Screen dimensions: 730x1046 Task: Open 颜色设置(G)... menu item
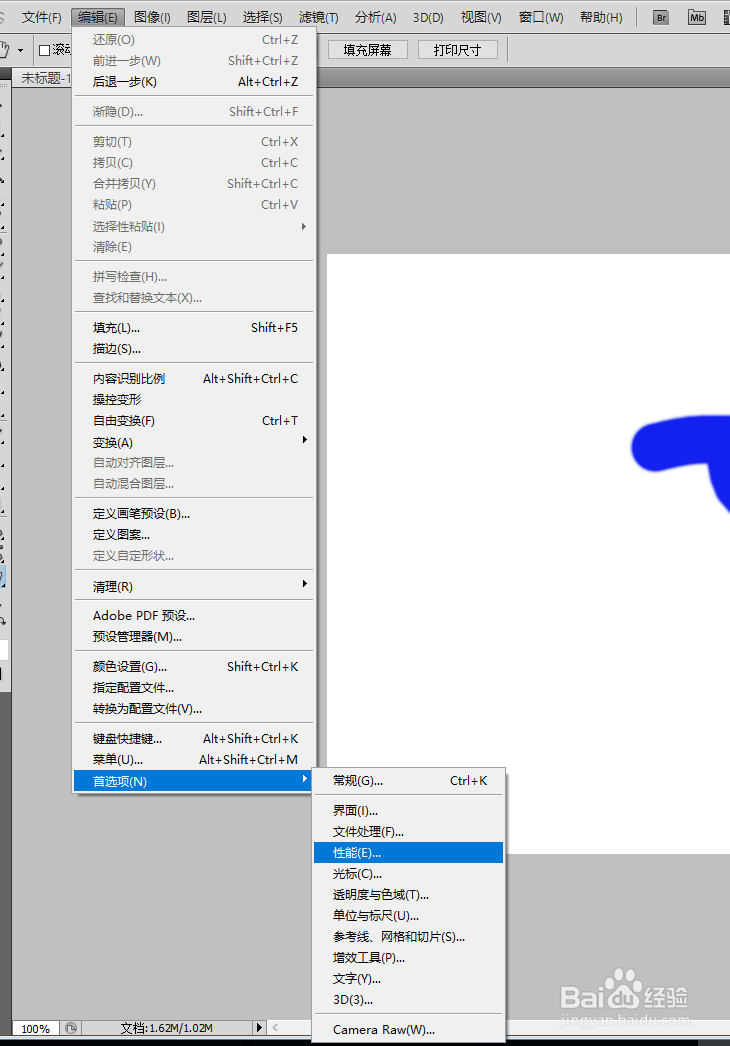[194, 666]
